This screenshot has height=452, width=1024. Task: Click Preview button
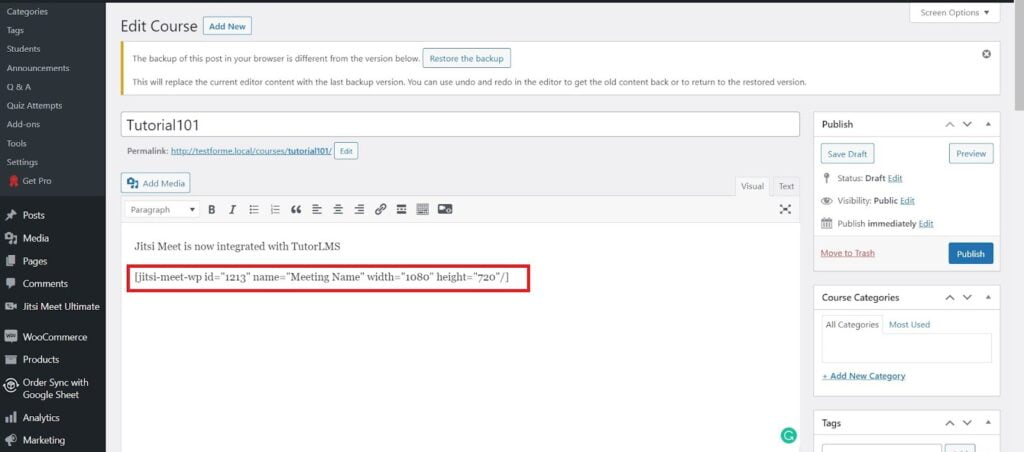point(970,153)
